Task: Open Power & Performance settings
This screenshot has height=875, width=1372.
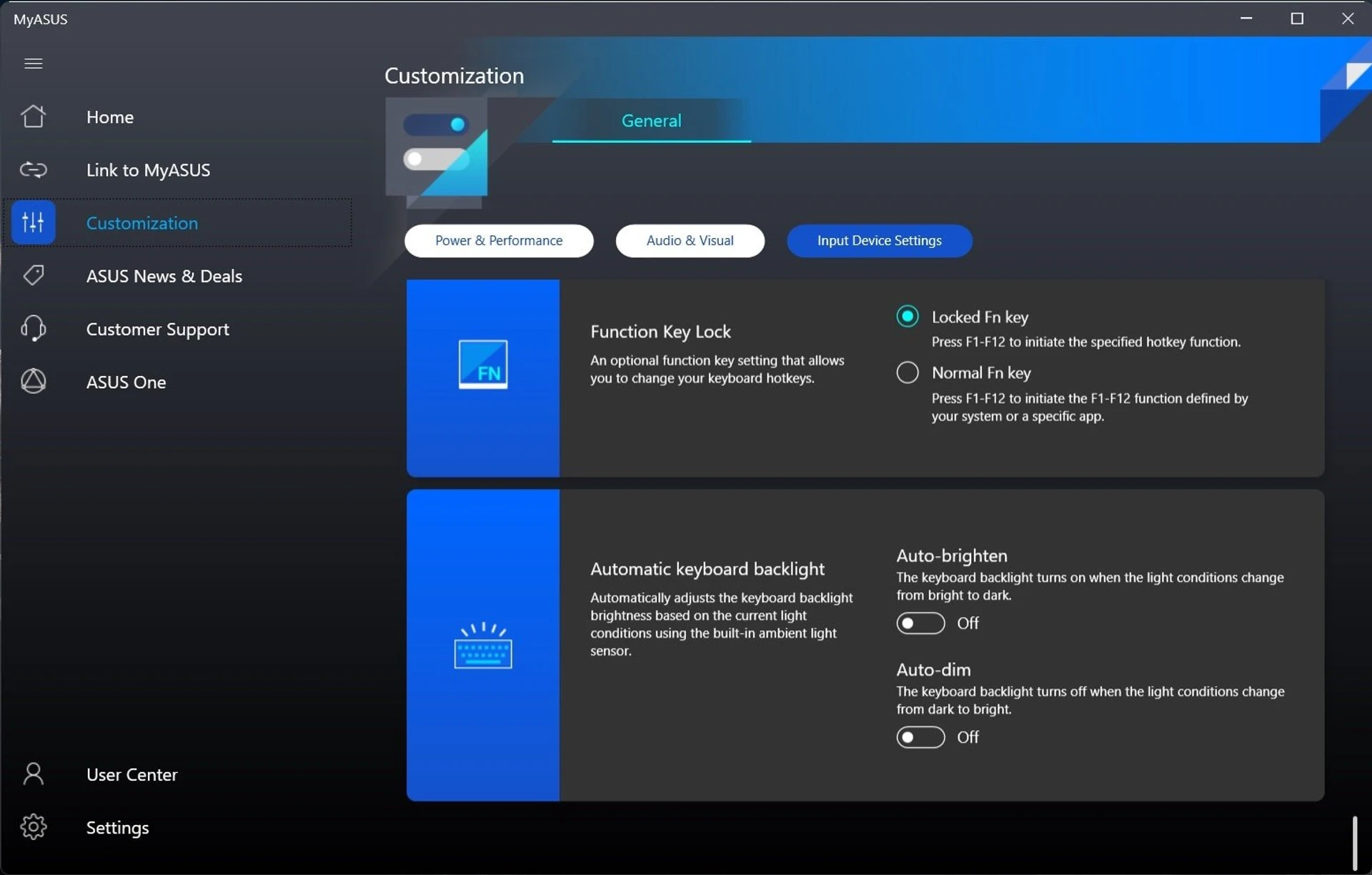Action: 499,241
